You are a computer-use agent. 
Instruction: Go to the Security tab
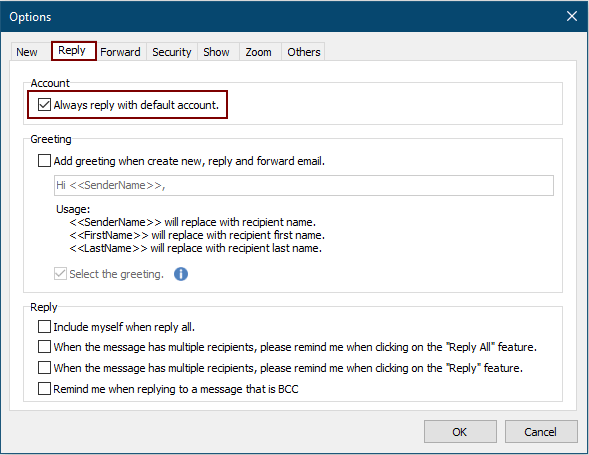pos(172,52)
